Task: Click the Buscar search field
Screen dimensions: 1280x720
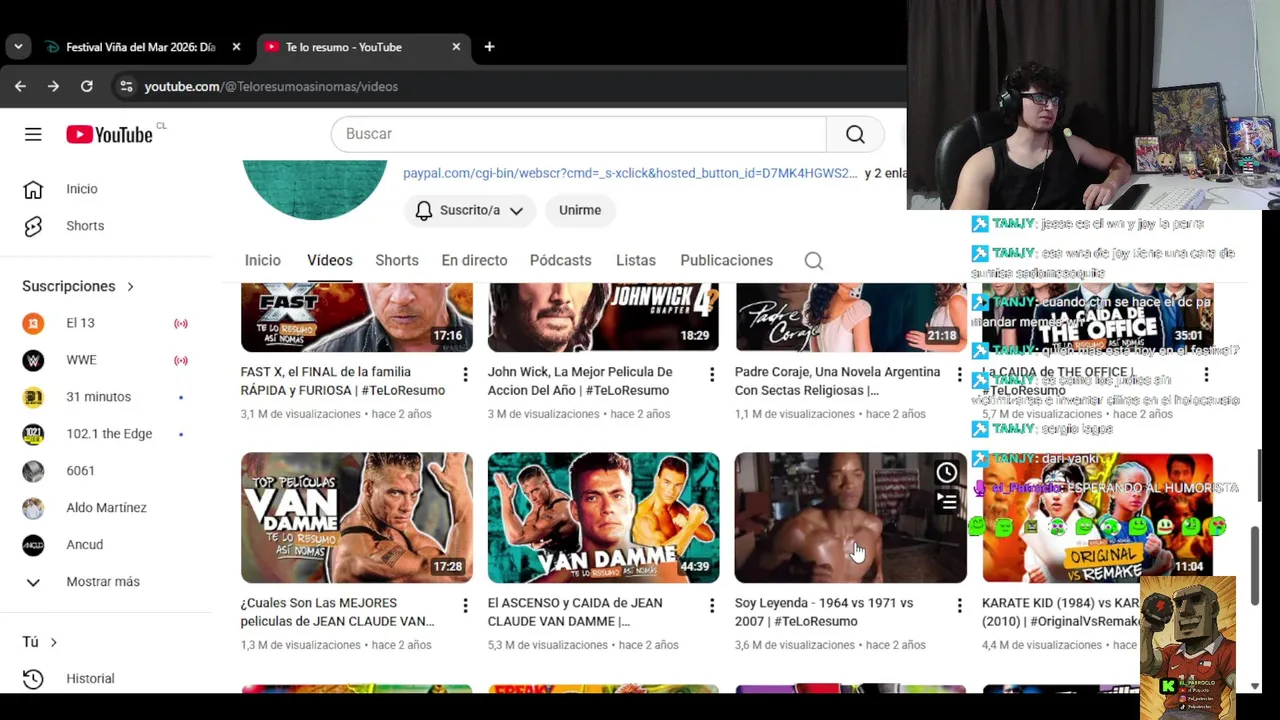Action: pos(578,134)
